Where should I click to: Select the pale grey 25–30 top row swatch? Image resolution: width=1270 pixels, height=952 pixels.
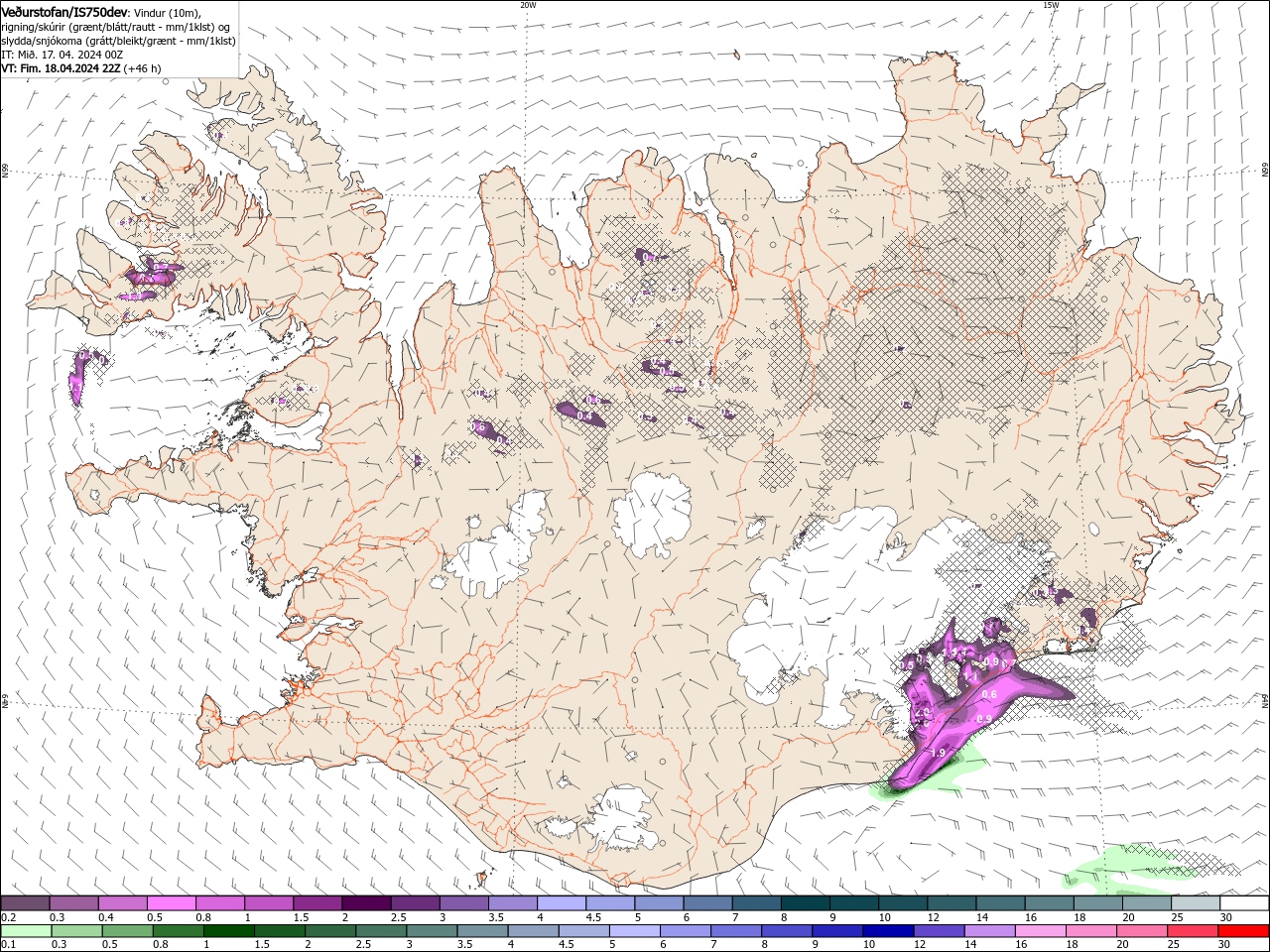(1196, 903)
